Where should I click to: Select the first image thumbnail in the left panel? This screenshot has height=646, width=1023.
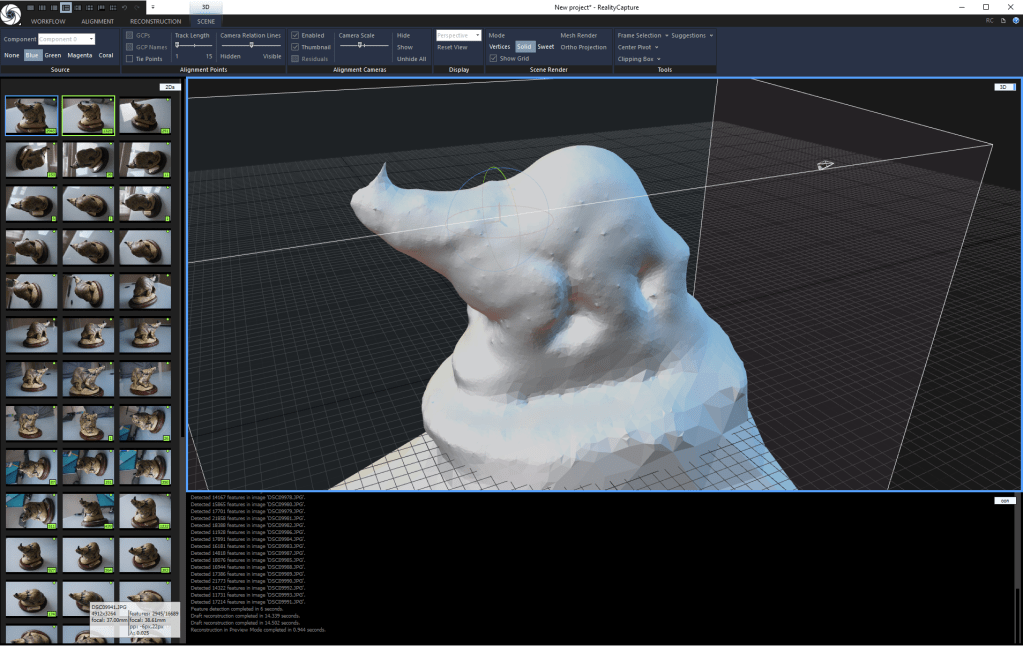[30, 113]
